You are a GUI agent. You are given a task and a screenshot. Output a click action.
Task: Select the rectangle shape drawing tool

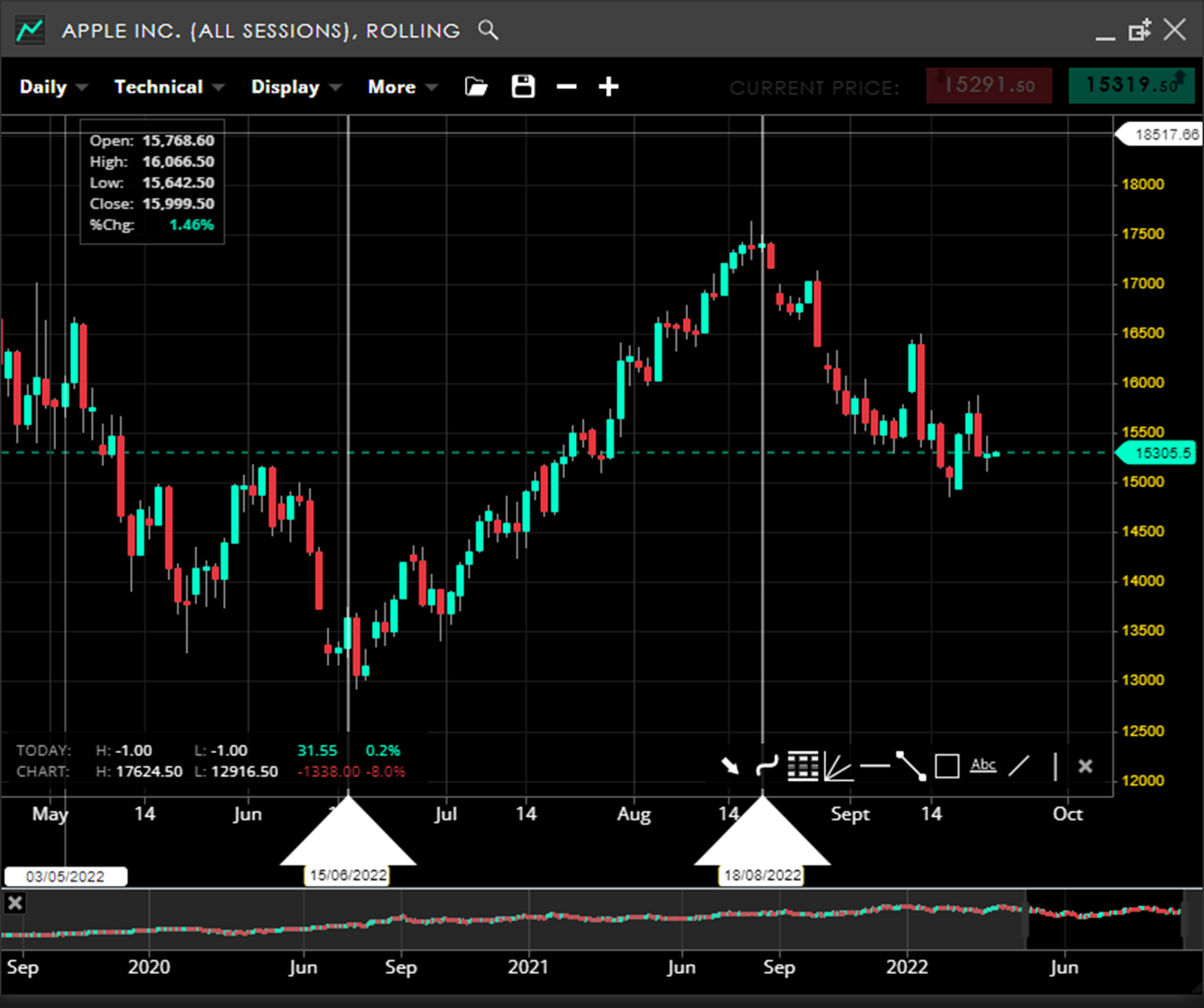click(x=947, y=766)
